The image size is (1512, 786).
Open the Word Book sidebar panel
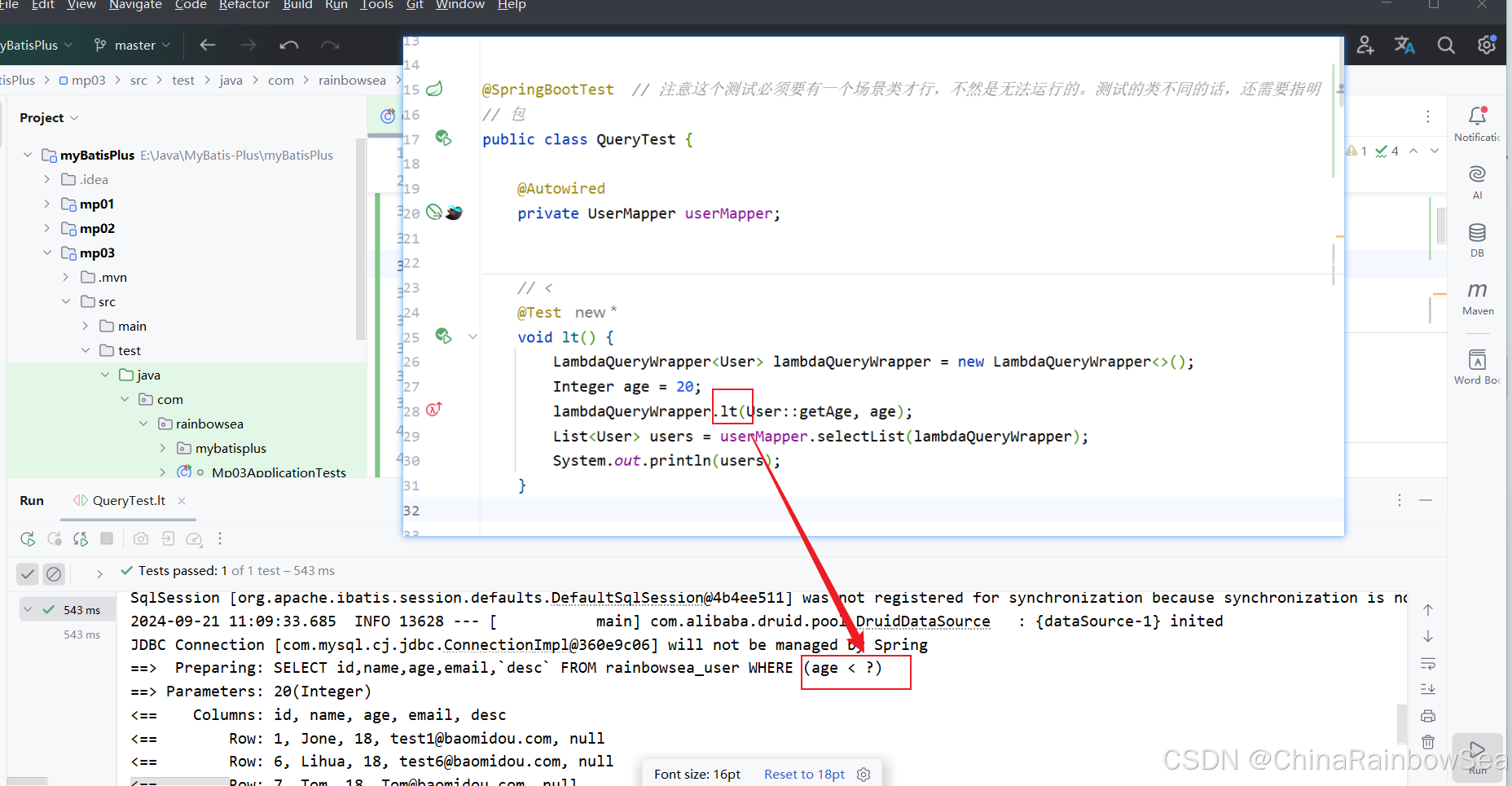pos(1477,367)
